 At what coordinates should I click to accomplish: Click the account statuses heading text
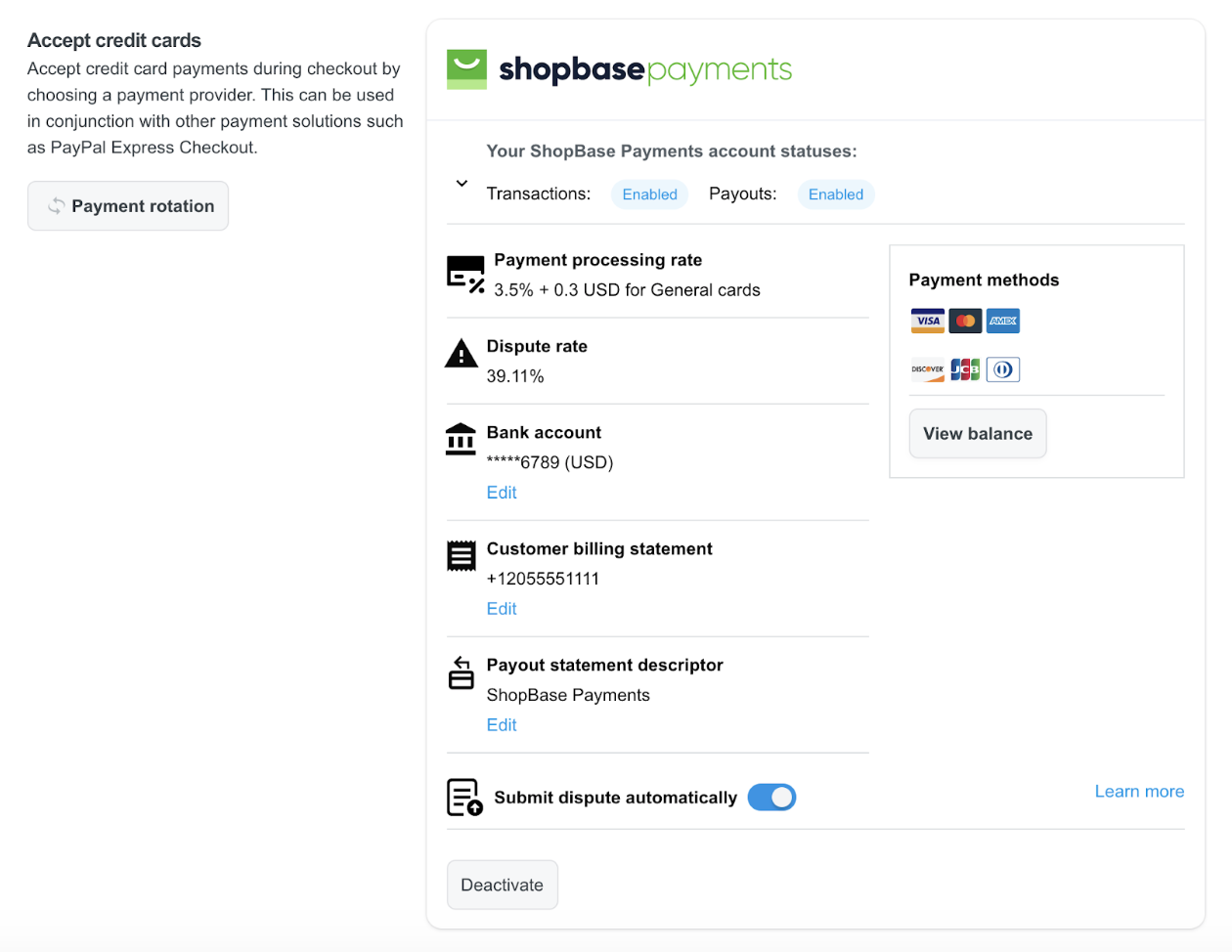click(672, 151)
